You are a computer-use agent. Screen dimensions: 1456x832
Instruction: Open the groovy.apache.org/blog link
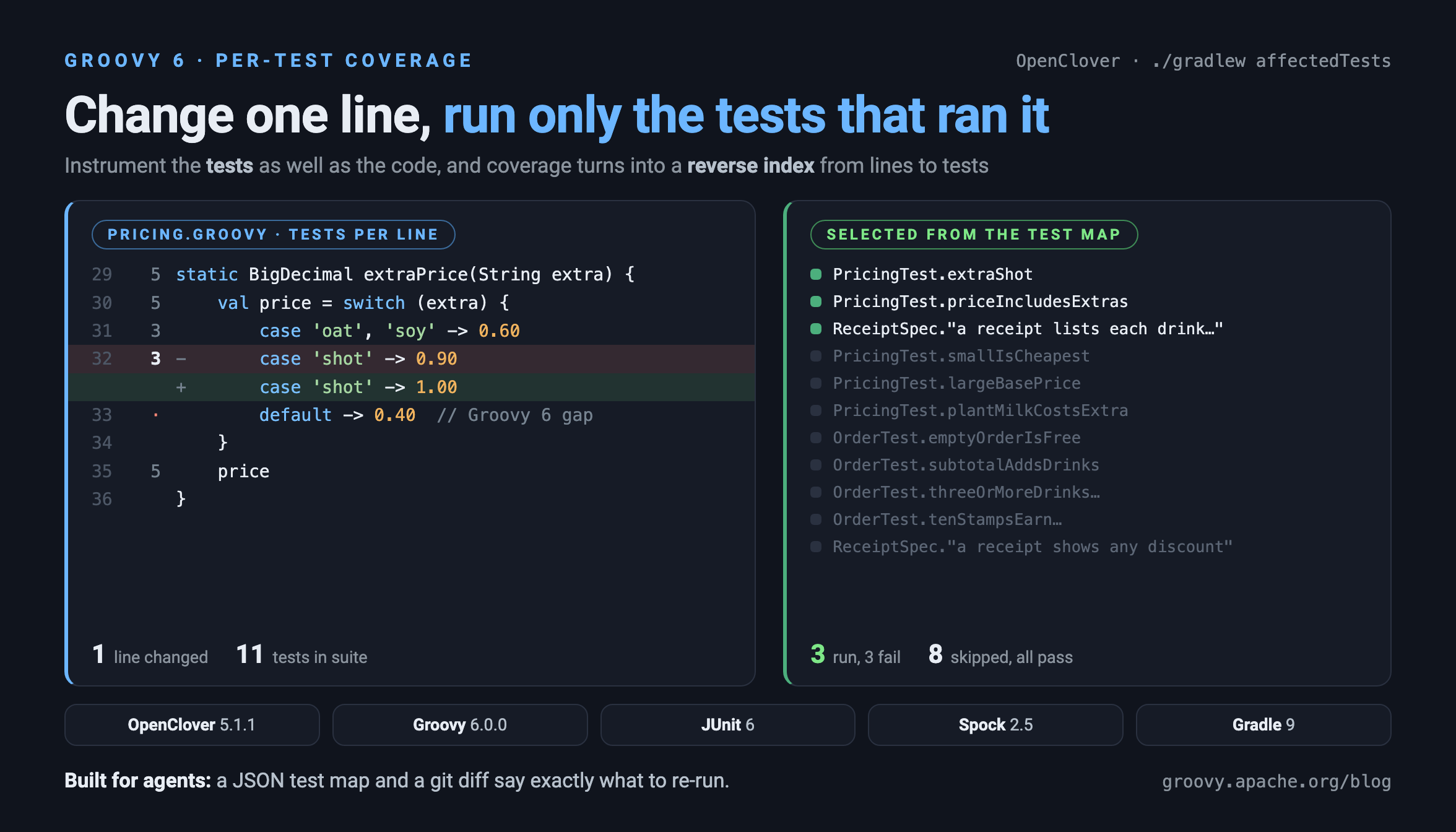[x=1276, y=781]
